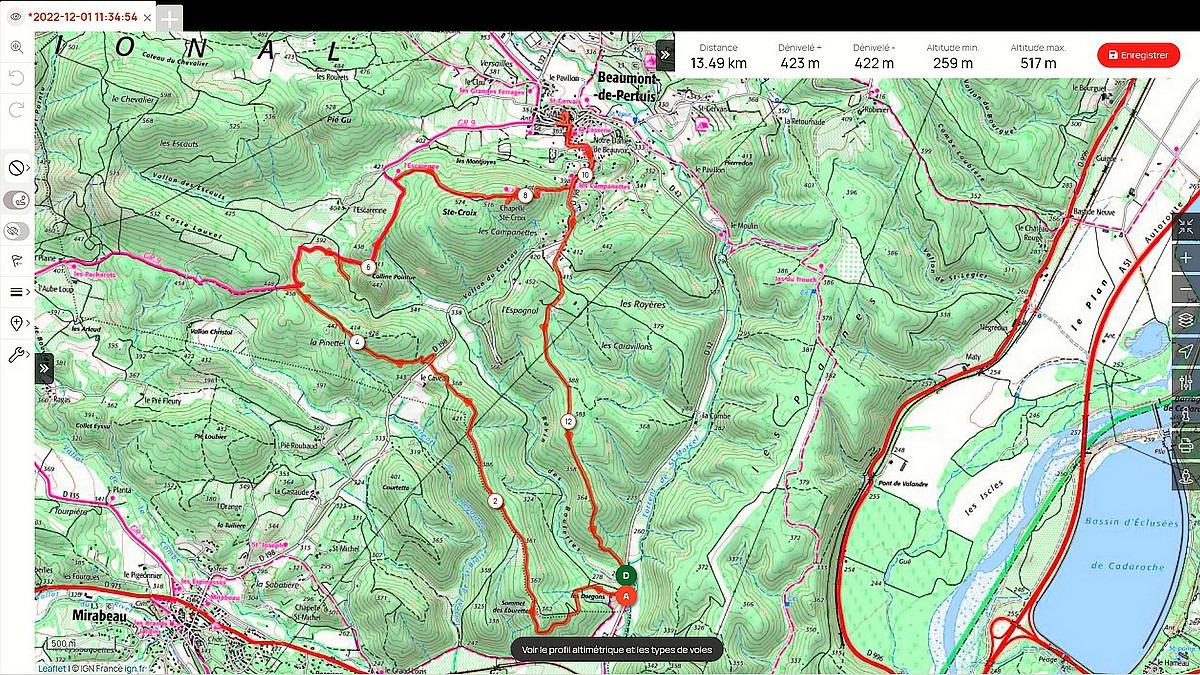Exit fullscreen with the collapse-arrows icon
The image size is (1200, 675).
tap(1186, 226)
